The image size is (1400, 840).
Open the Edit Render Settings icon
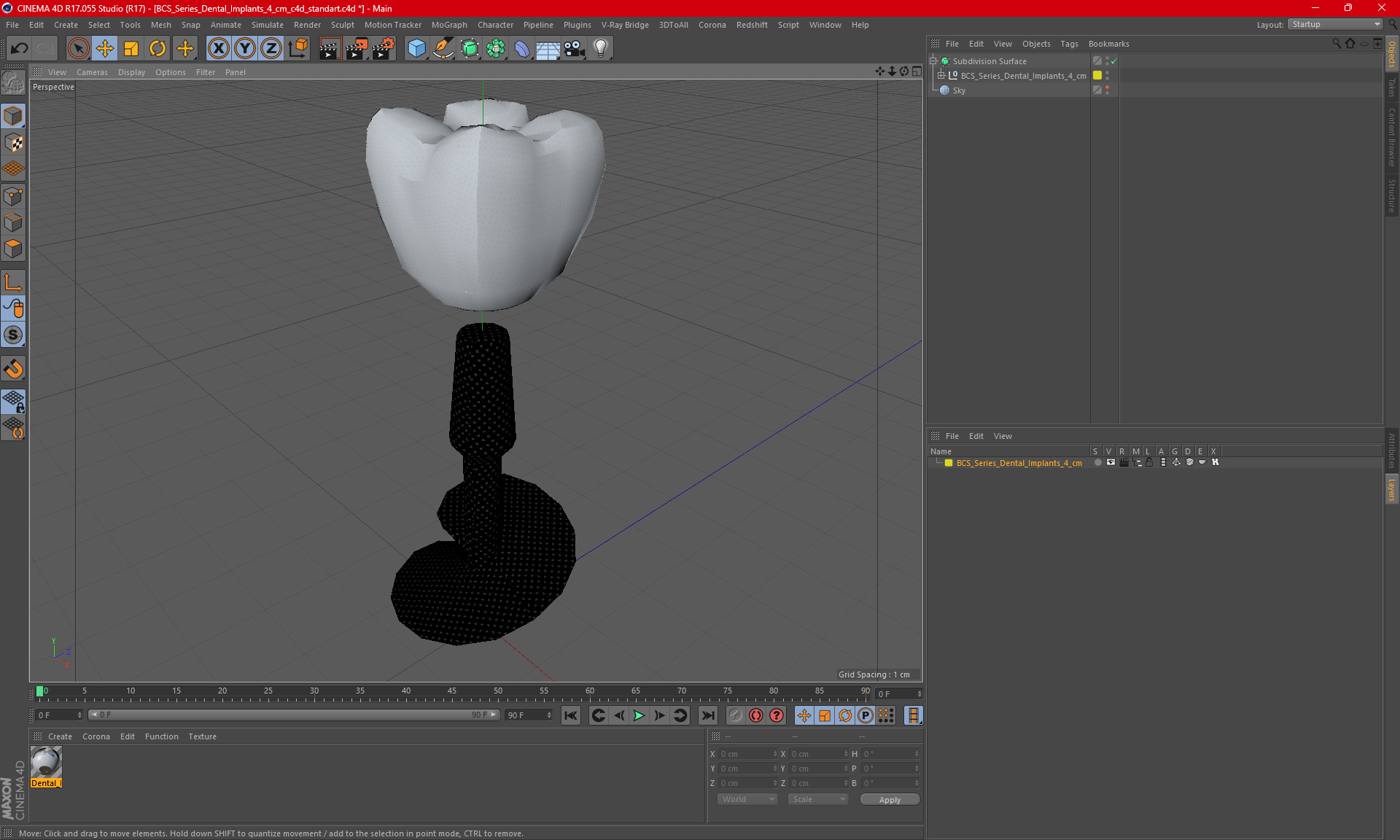point(384,49)
